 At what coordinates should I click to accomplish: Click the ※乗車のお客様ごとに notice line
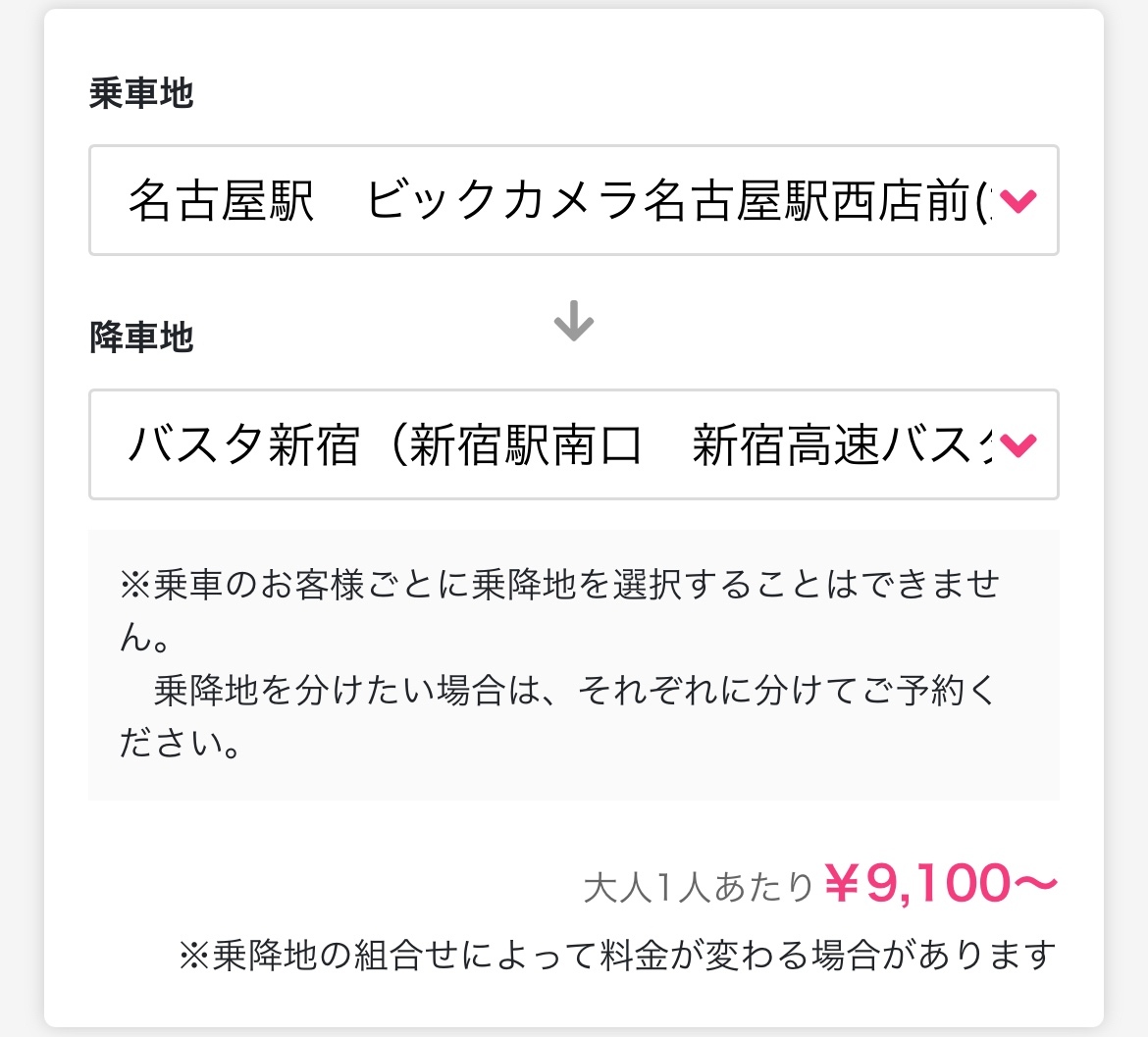point(560,585)
